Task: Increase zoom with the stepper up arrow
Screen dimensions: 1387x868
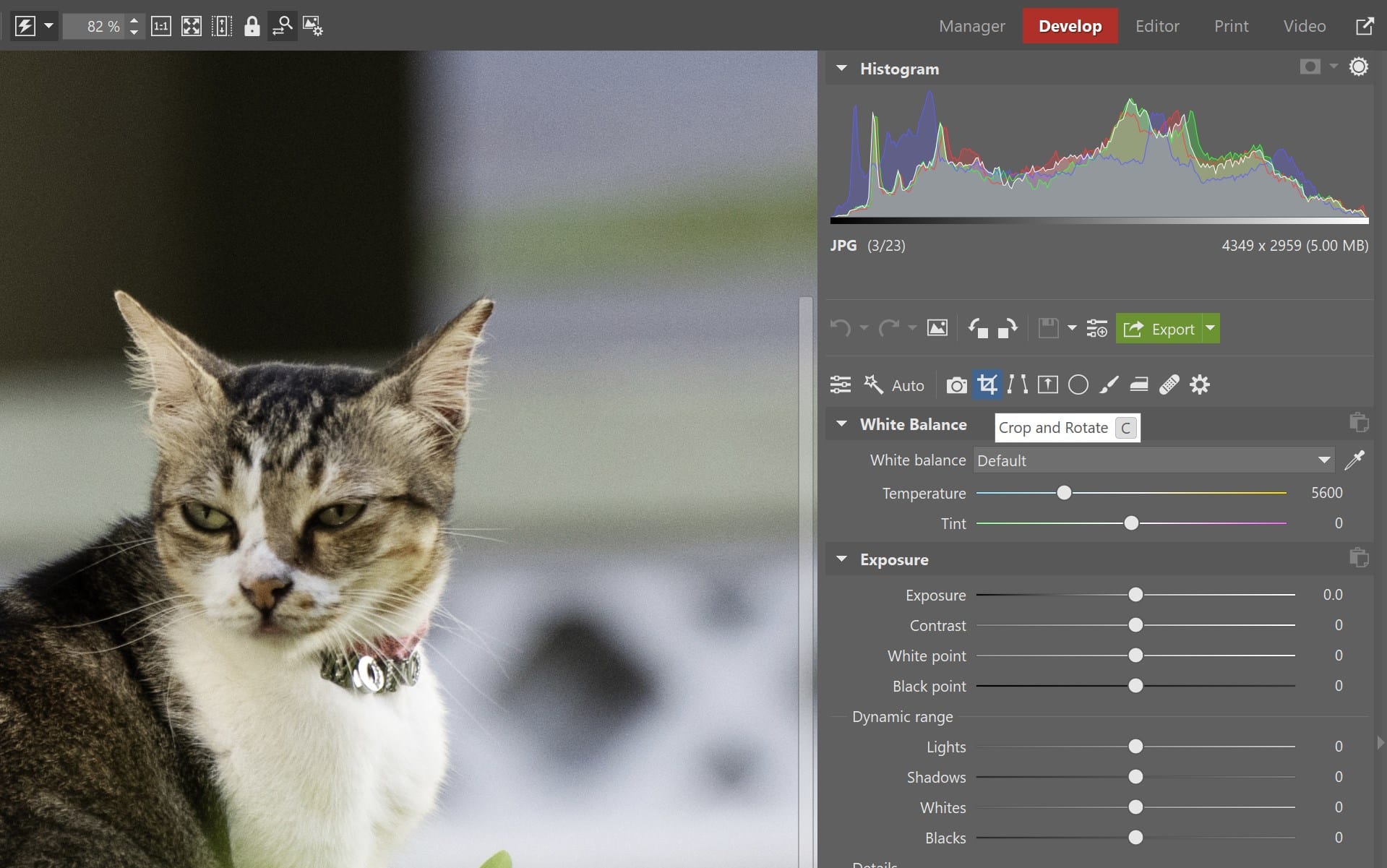Action: click(134, 21)
